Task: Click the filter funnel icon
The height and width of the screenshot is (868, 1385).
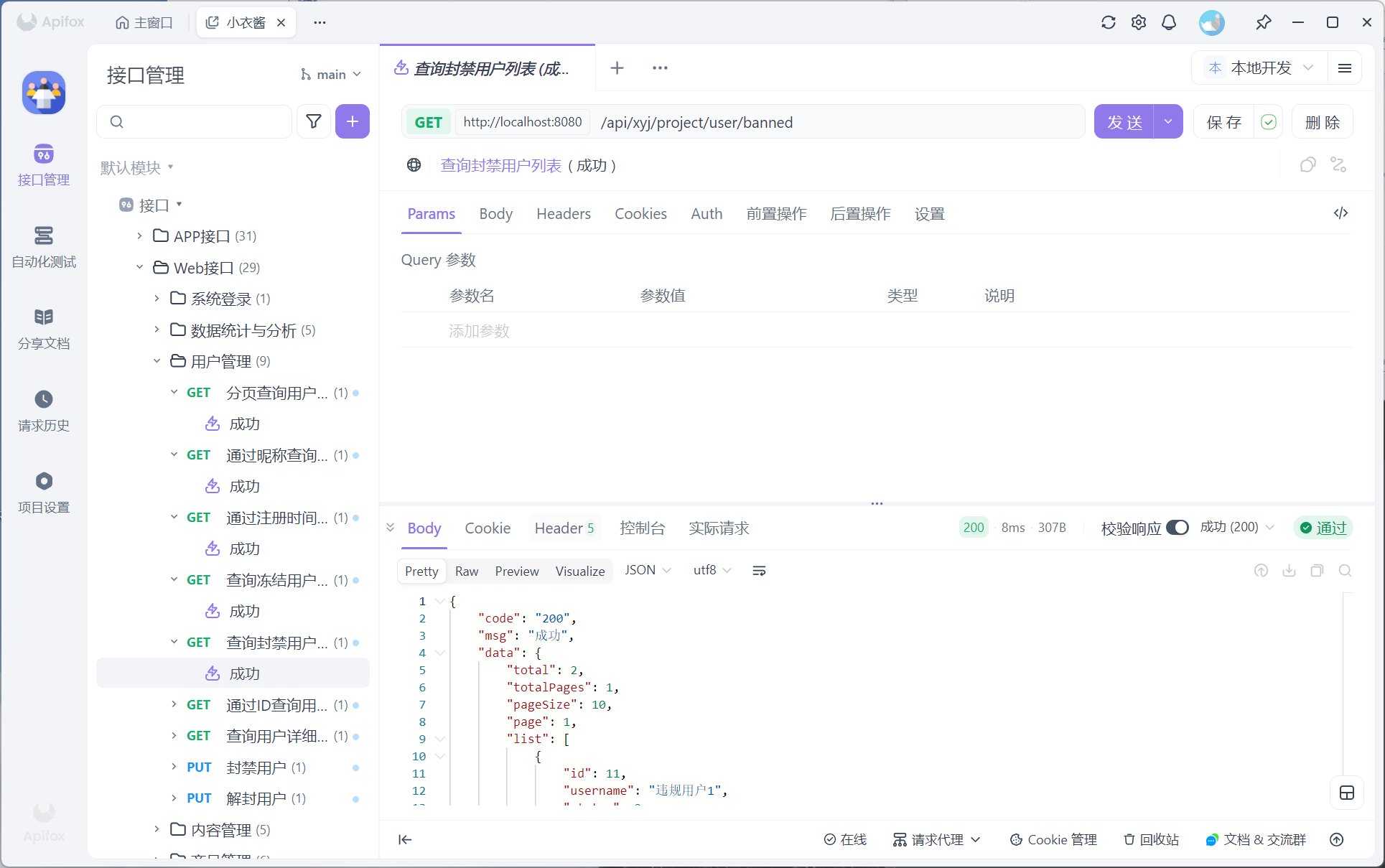Action: click(314, 121)
